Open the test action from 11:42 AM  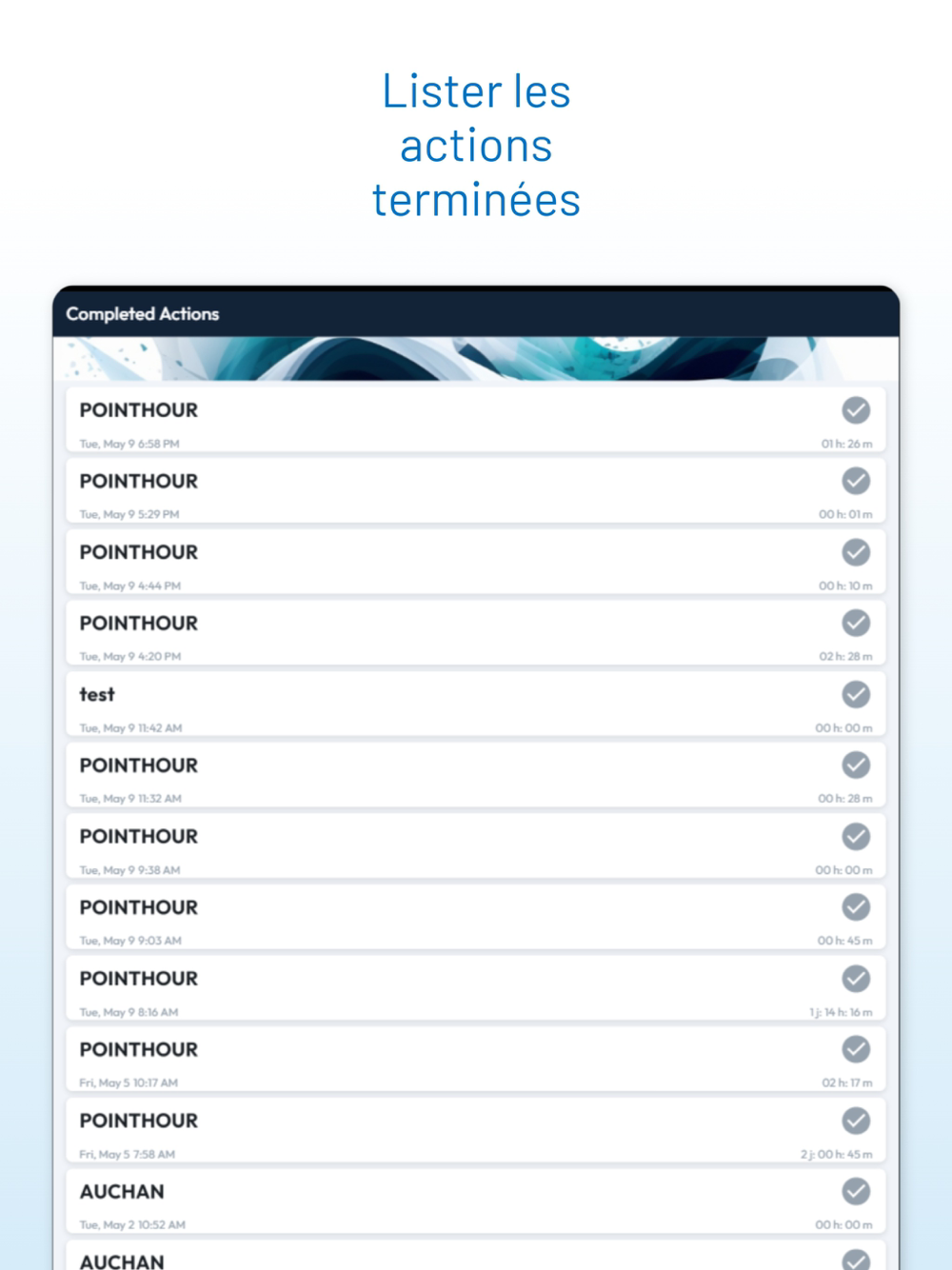click(476, 704)
